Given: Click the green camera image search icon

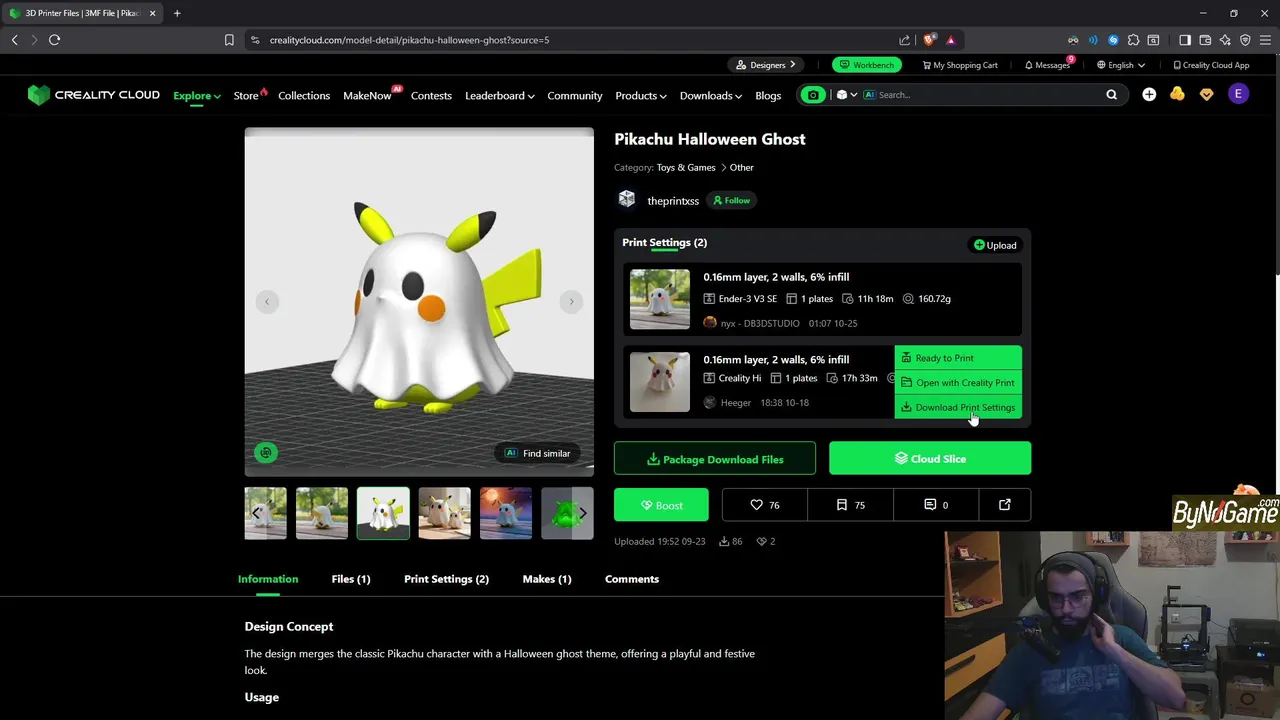Looking at the screenshot, I should click(813, 95).
